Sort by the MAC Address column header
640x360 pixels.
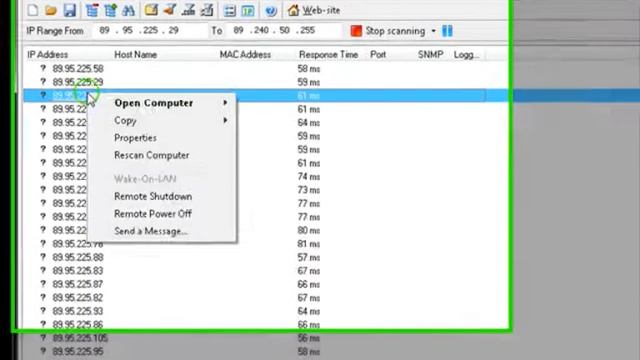click(245, 55)
